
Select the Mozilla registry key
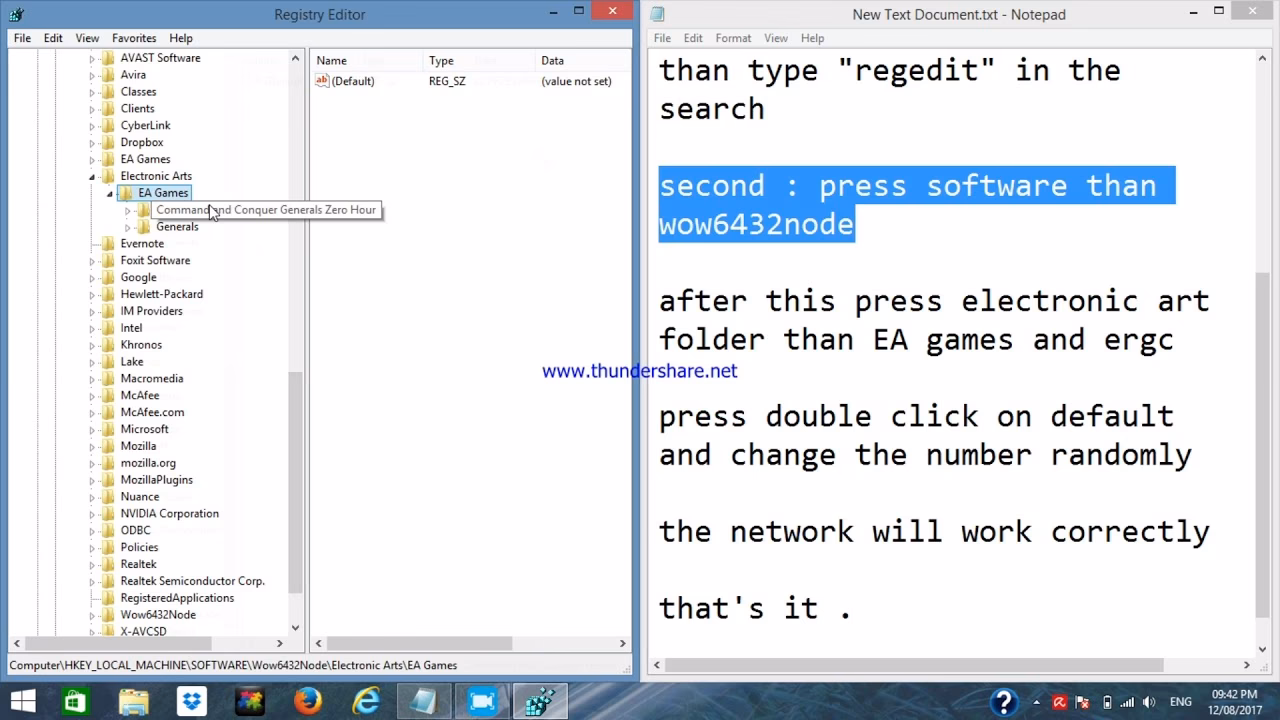[138, 446]
